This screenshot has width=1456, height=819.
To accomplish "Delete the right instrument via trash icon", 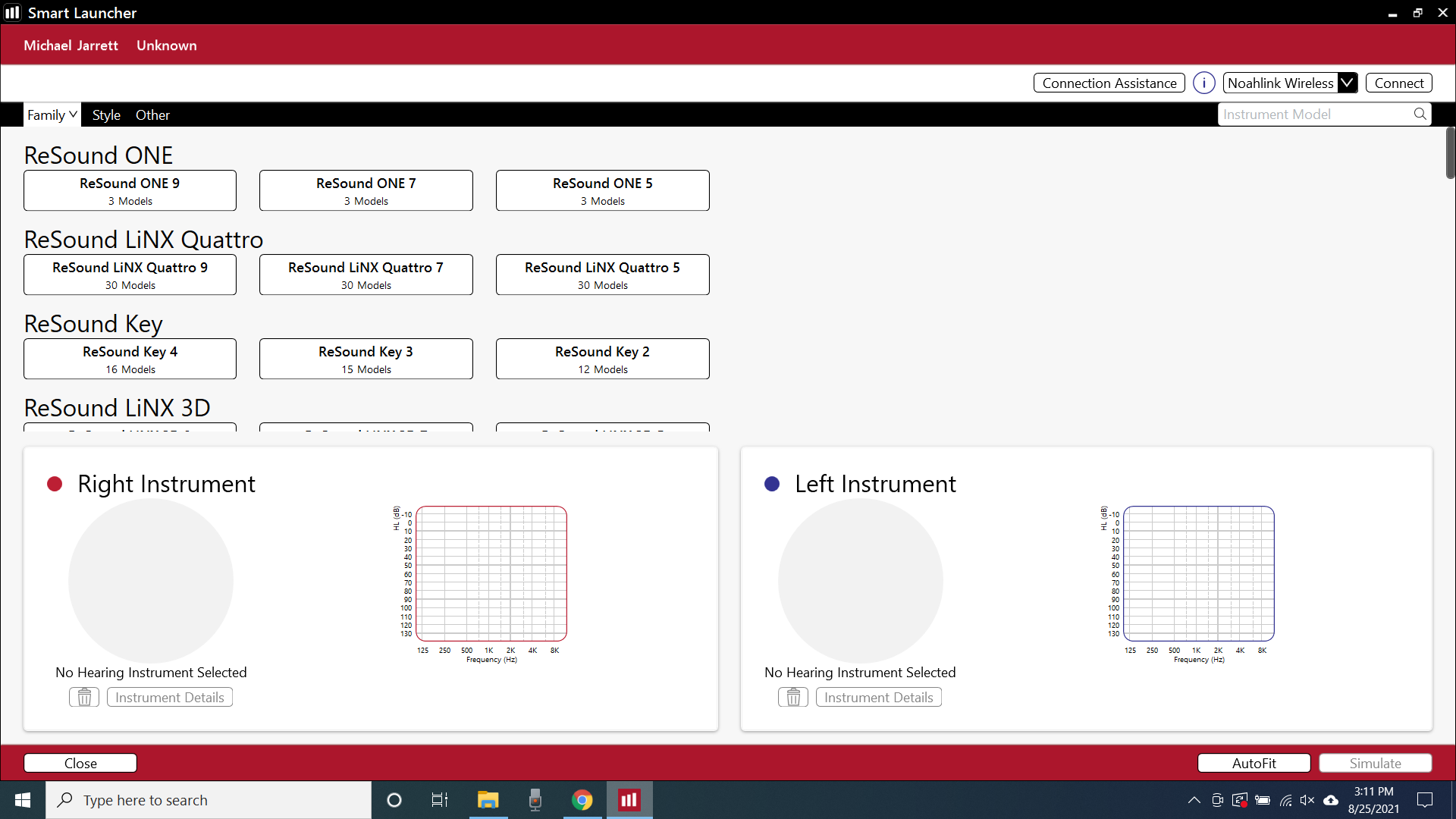I will (84, 697).
